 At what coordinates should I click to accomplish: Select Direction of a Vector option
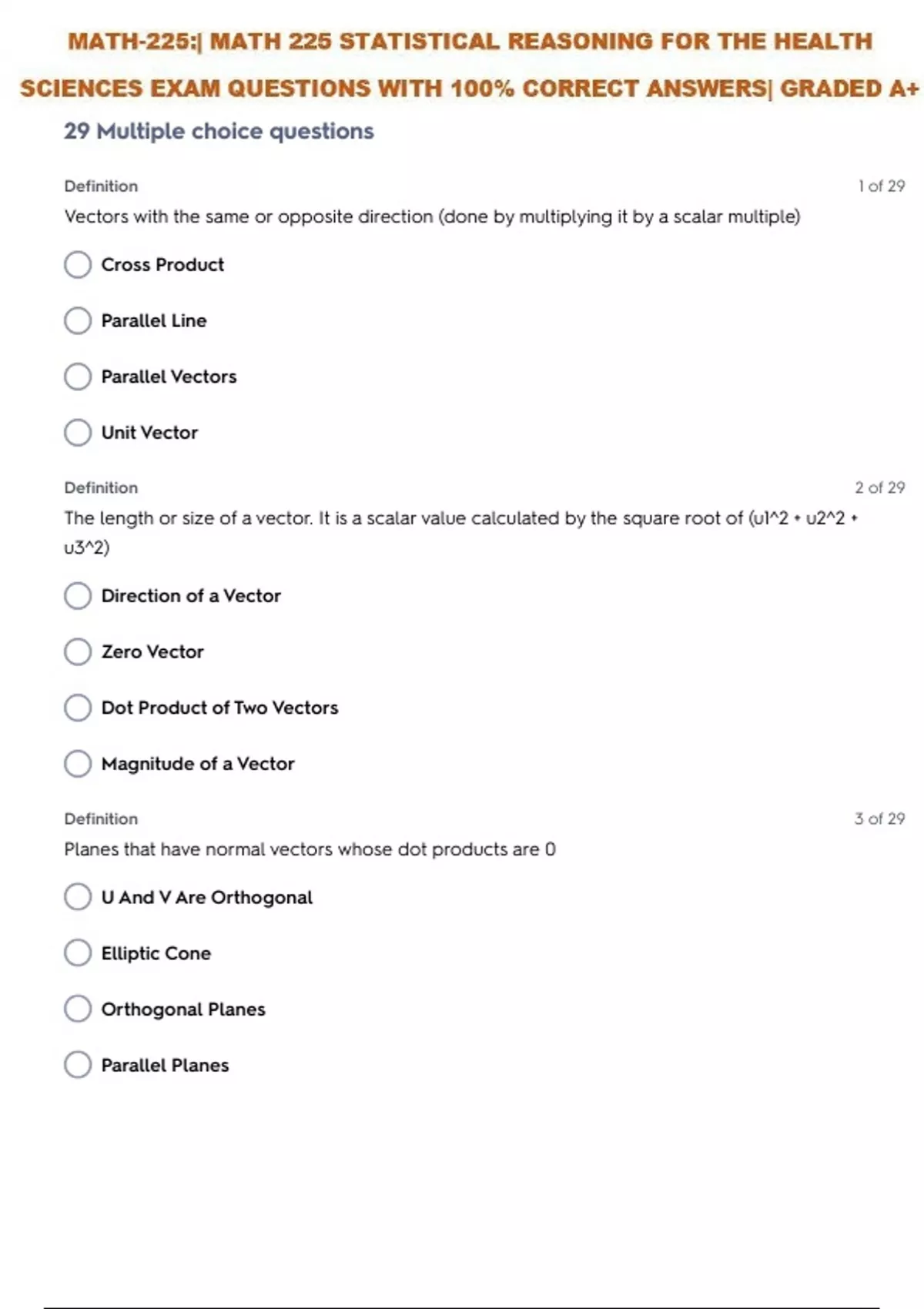click(78, 596)
